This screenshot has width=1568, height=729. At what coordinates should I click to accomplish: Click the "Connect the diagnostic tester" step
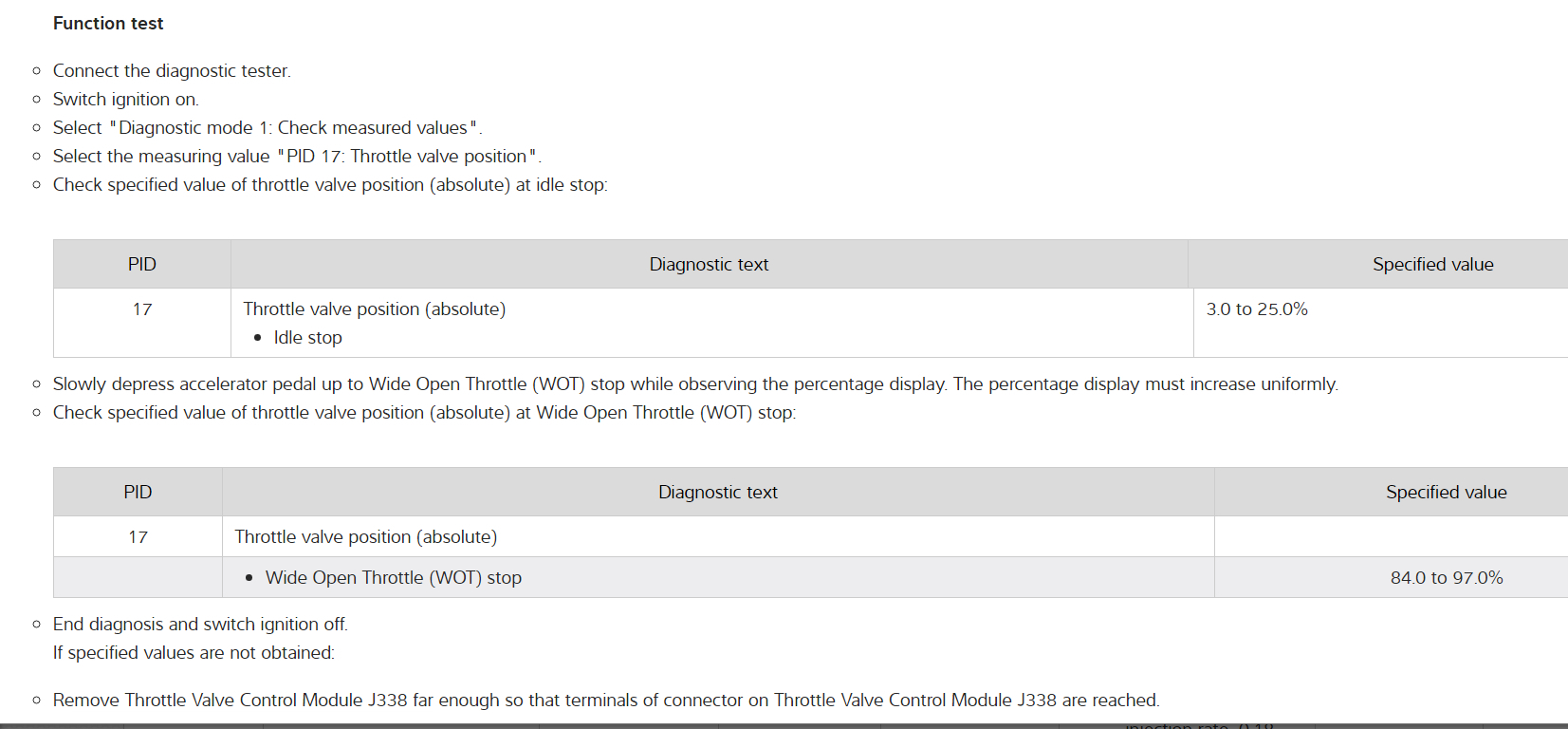[172, 71]
